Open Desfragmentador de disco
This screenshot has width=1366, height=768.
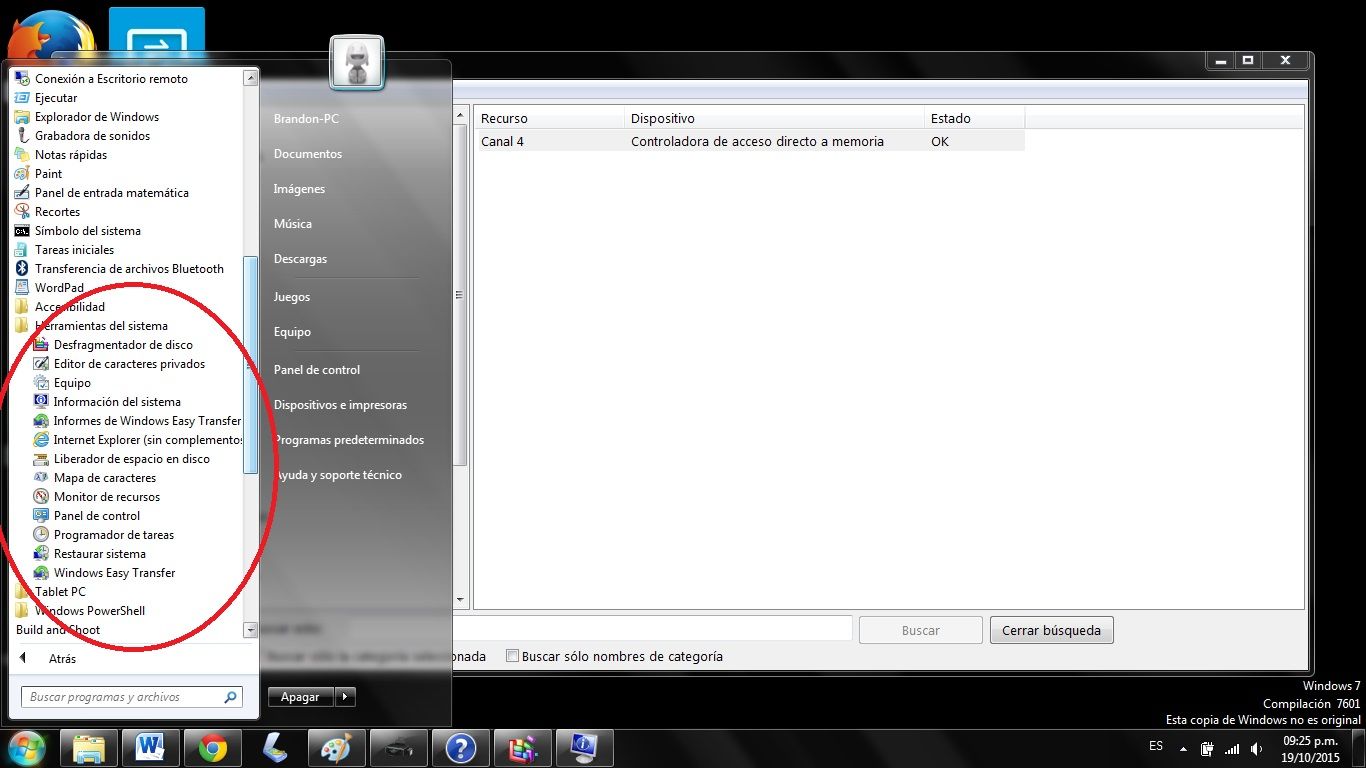(x=123, y=345)
